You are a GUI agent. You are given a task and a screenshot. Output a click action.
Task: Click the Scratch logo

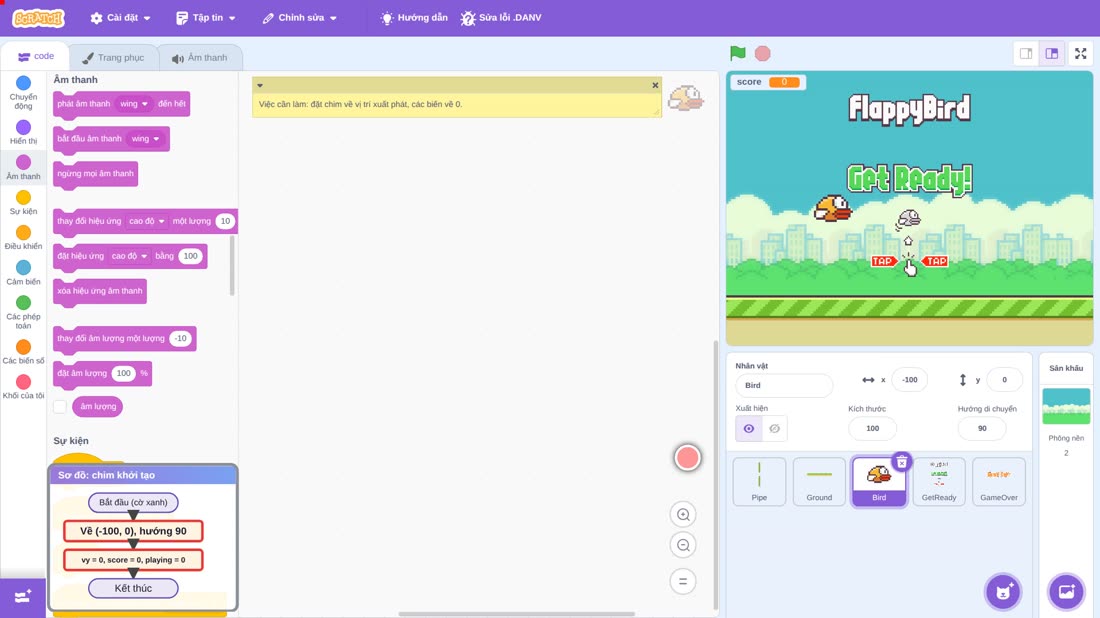pyautogui.click(x=39, y=18)
